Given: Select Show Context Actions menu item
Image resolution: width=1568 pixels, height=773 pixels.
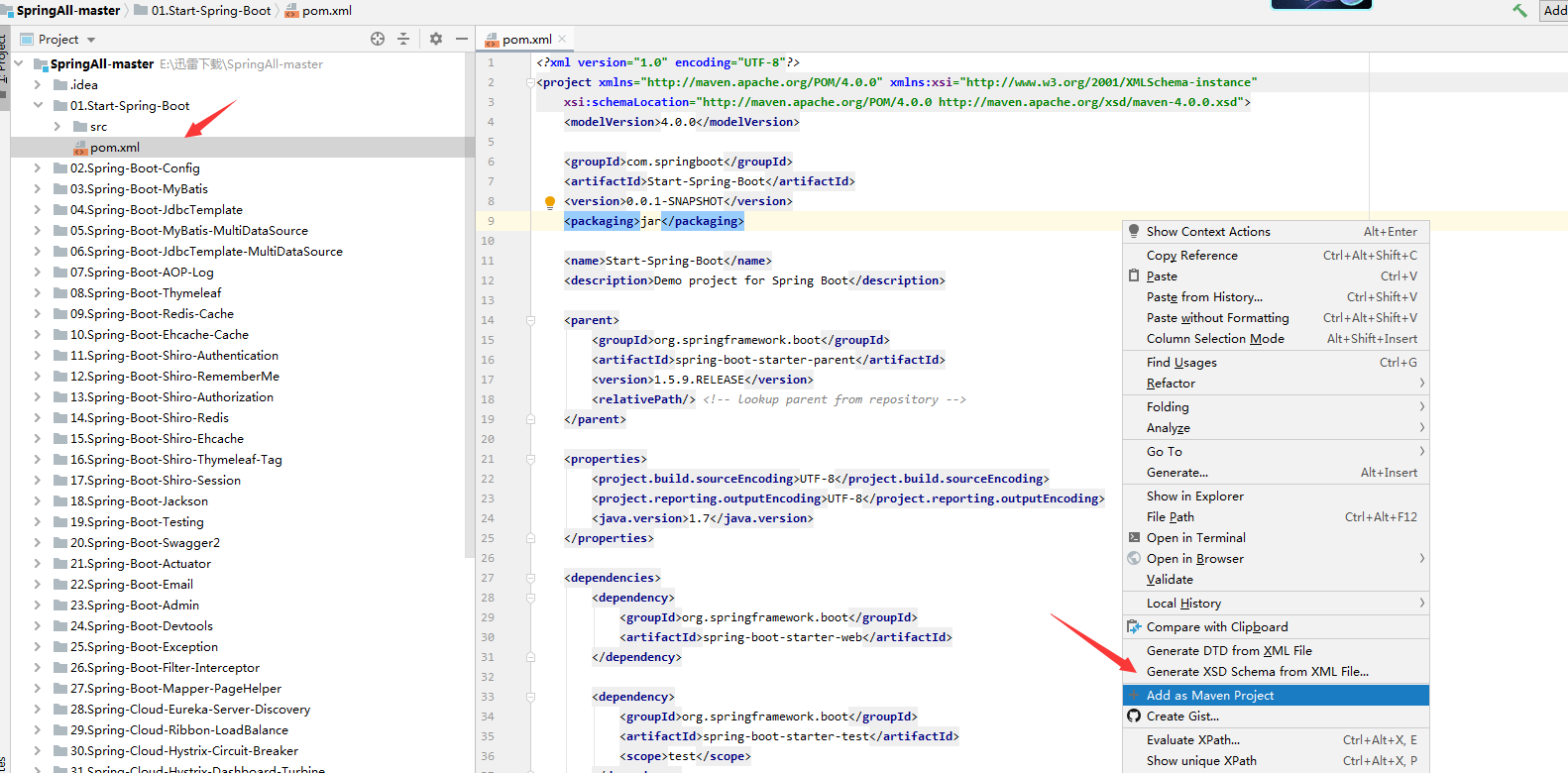Looking at the screenshot, I should coord(1276,231).
